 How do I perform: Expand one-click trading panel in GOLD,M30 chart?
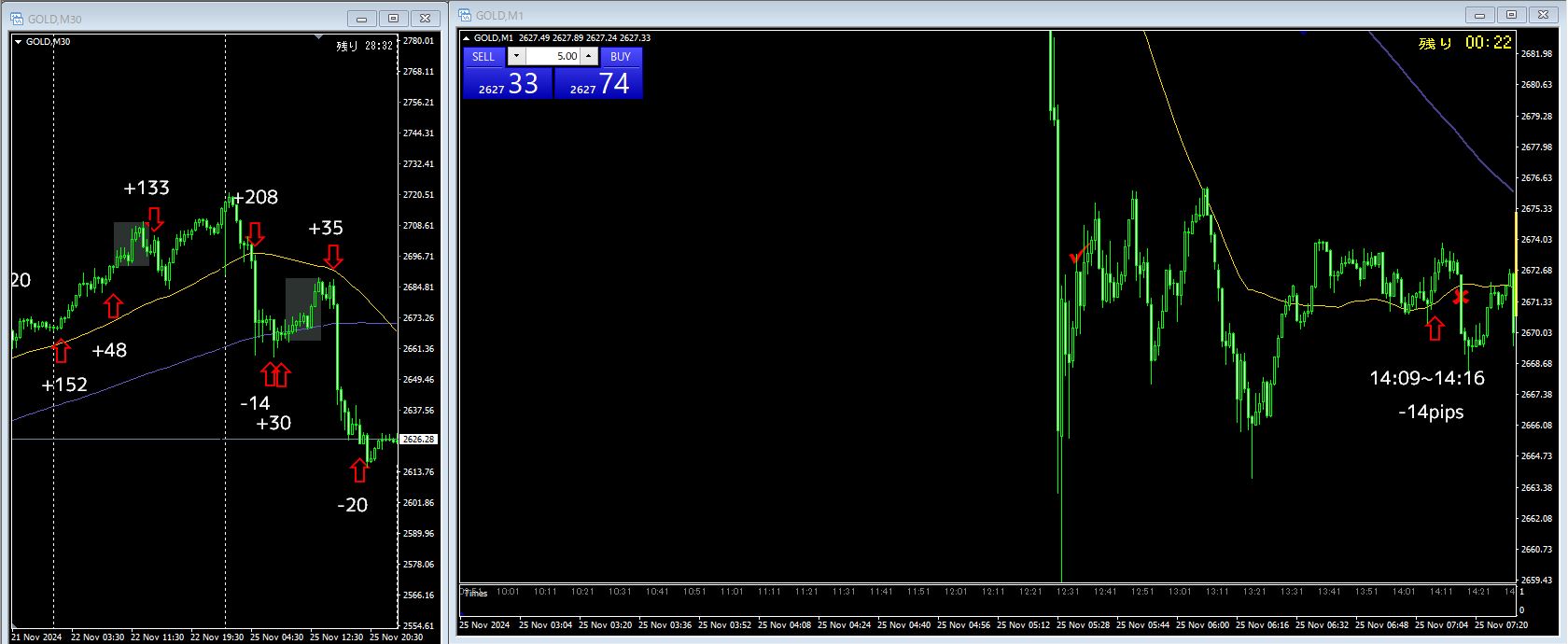point(18,41)
